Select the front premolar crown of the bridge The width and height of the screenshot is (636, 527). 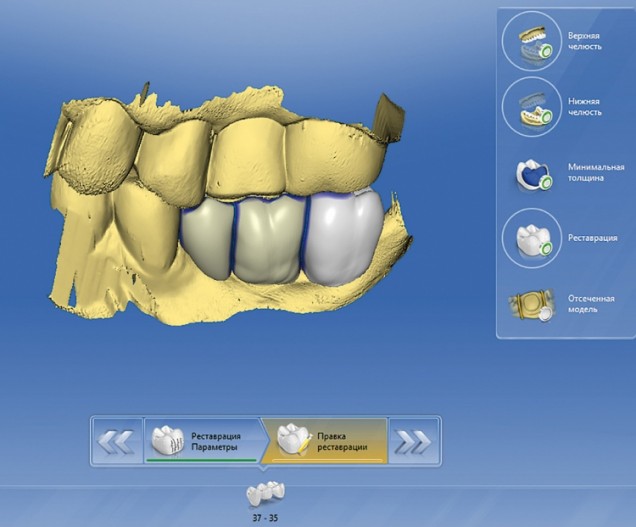click(206, 239)
